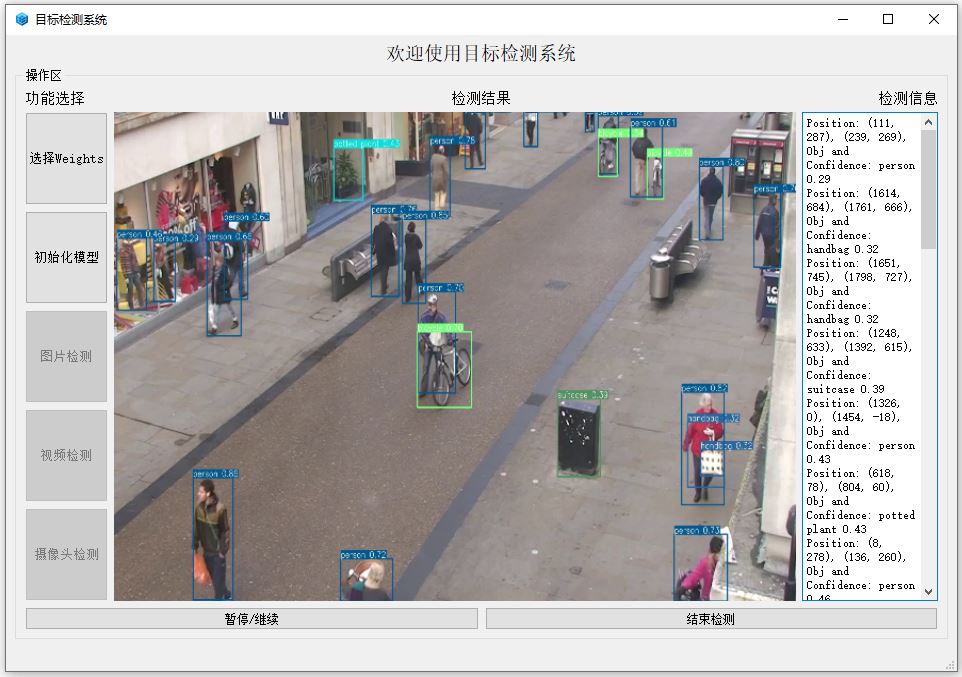Click the 欢迎使用目标检测系统 title text

click(x=481, y=53)
